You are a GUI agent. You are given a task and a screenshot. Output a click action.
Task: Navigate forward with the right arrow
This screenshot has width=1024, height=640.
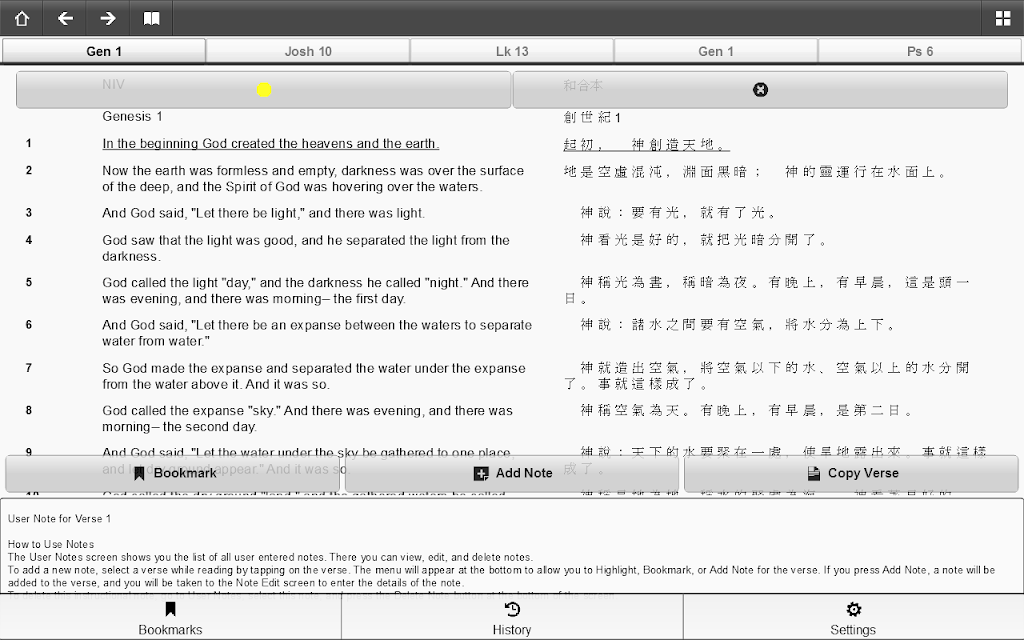(108, 18)
